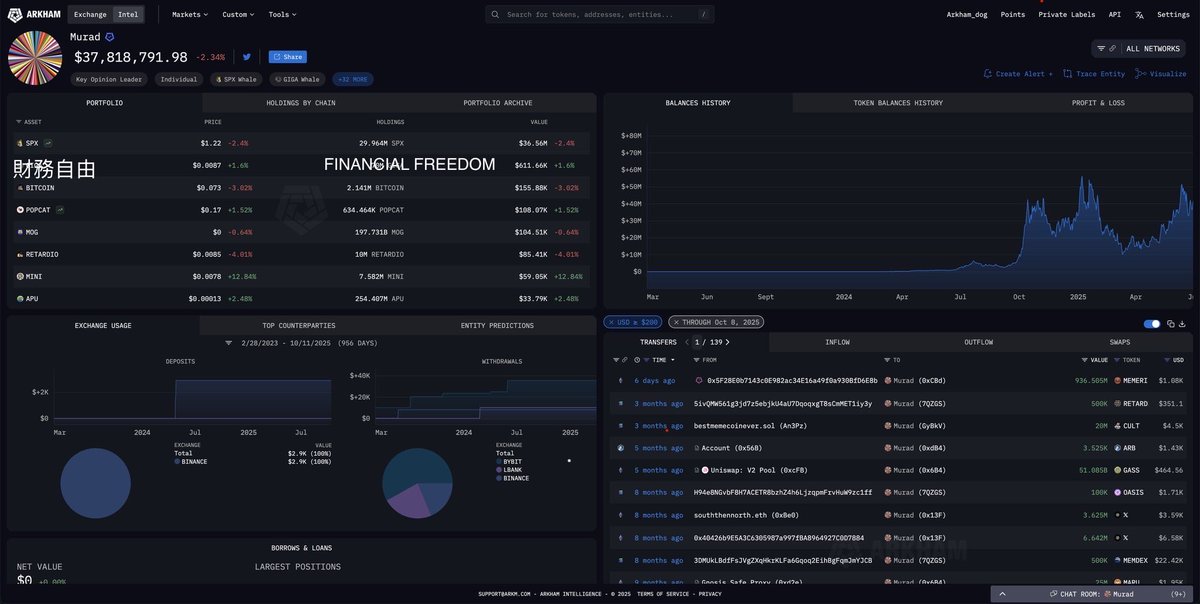The width and height of the screenshot is (1200, 604).
Task: Expand the +32 More tags
Action: click(x=353, y=79)
